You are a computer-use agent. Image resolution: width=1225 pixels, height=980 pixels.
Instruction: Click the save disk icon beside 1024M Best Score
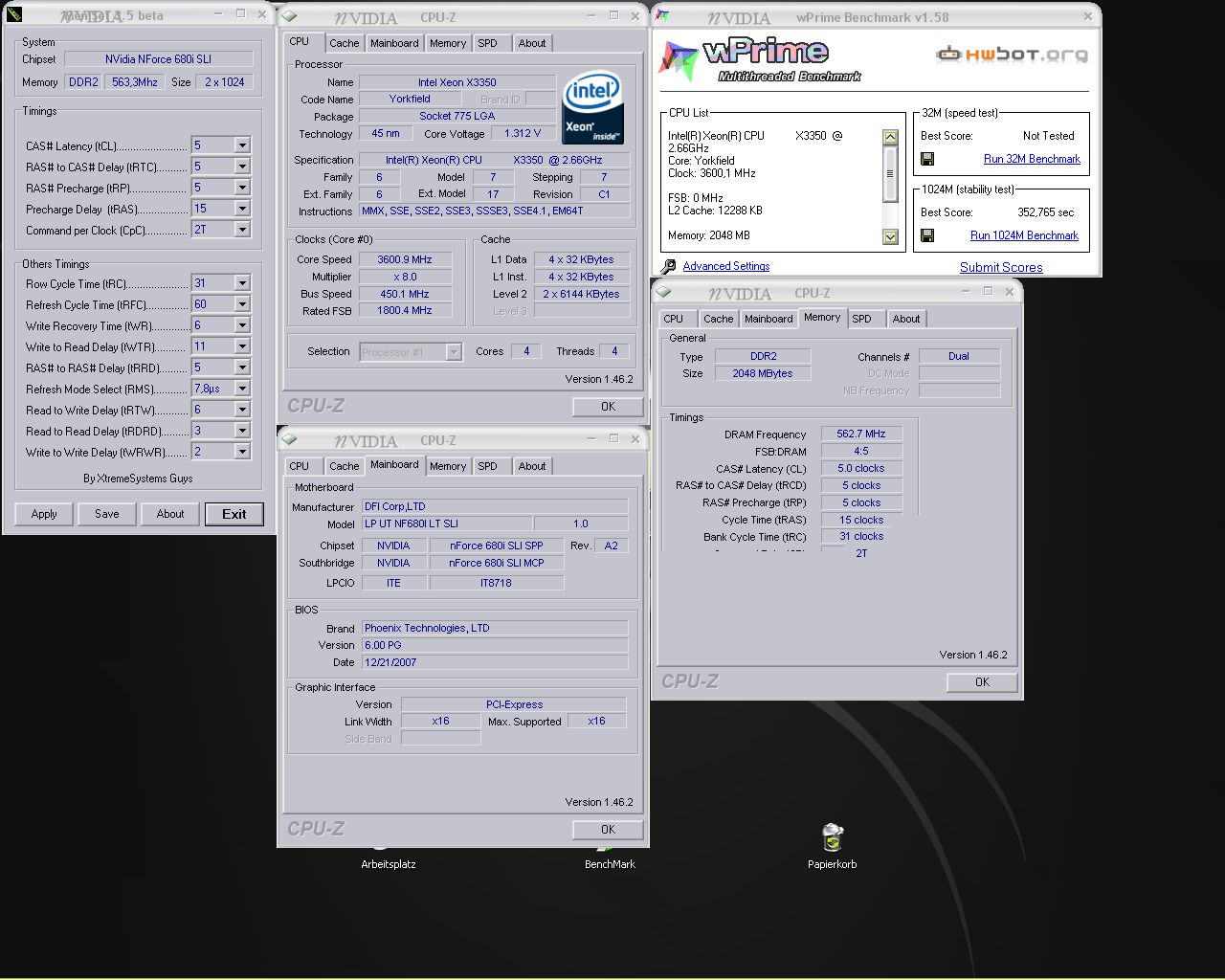927,235
